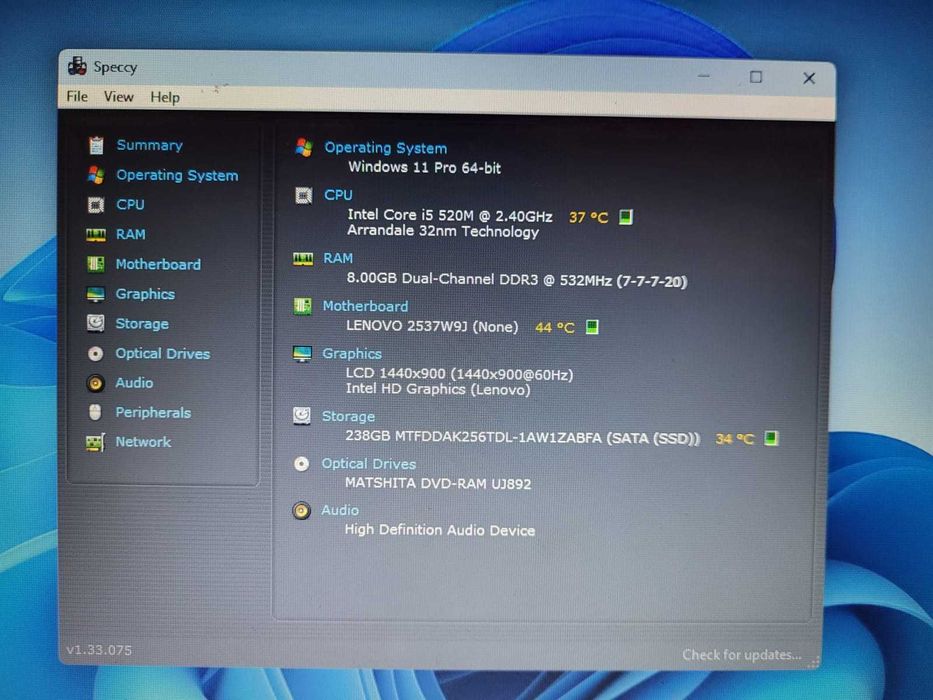Screen dimensions: 933x700
Task: Click the green CPU temperature indicator icon
Action: coord(625,217)
